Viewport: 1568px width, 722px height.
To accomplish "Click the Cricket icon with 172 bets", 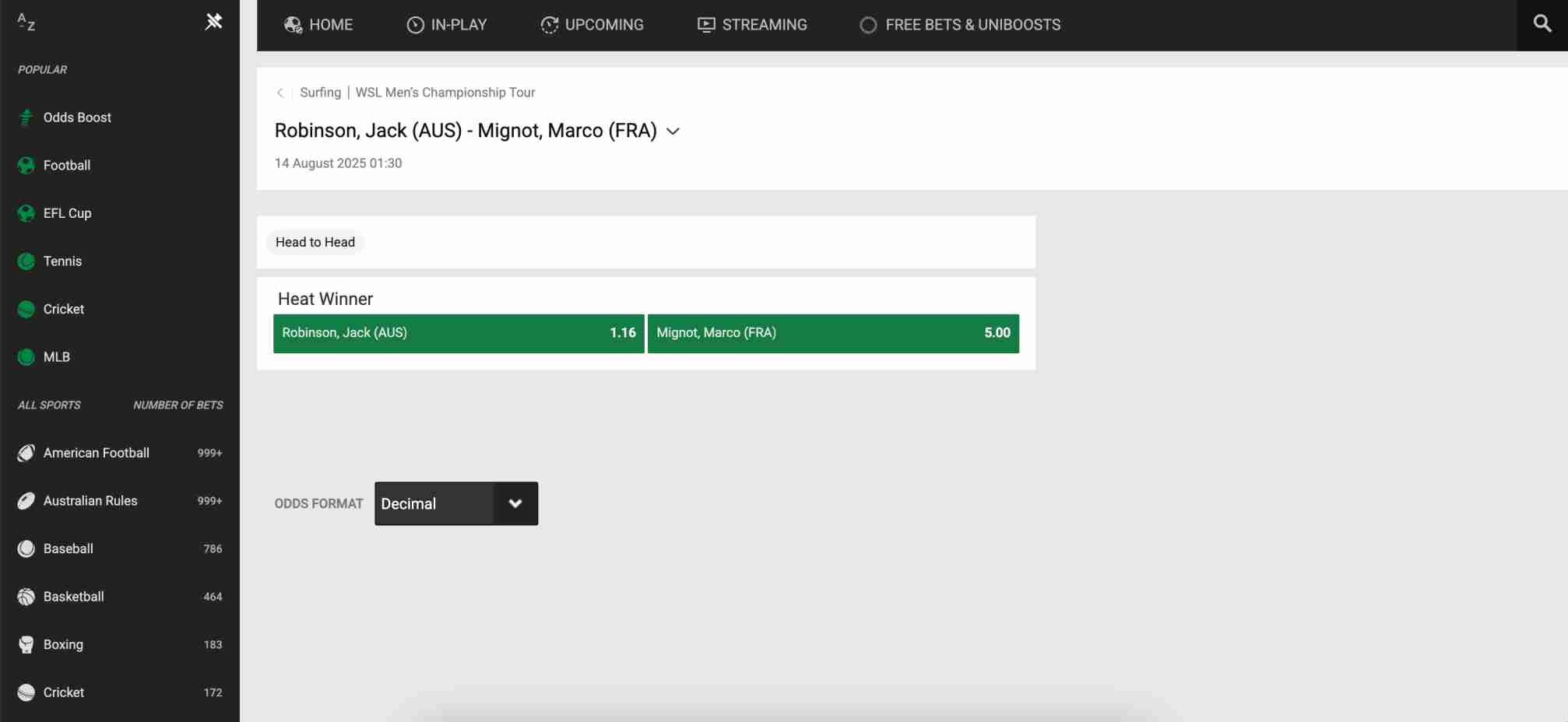I will coord(26,692).
